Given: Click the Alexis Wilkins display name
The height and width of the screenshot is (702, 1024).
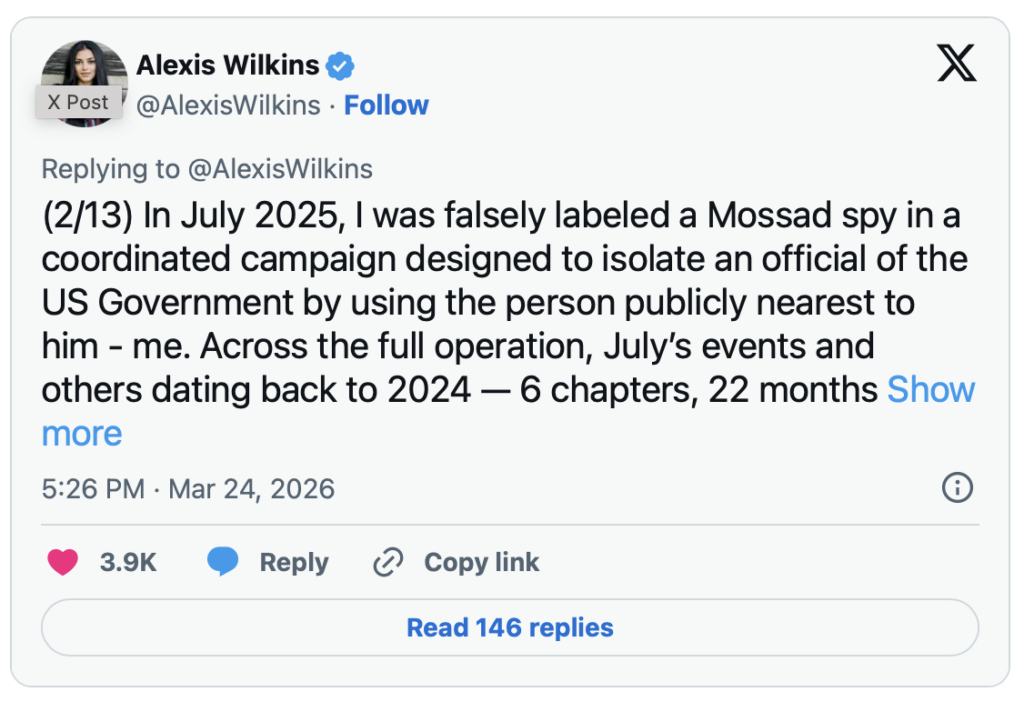Looking at the screenshot, I should (x=228, y=66).
